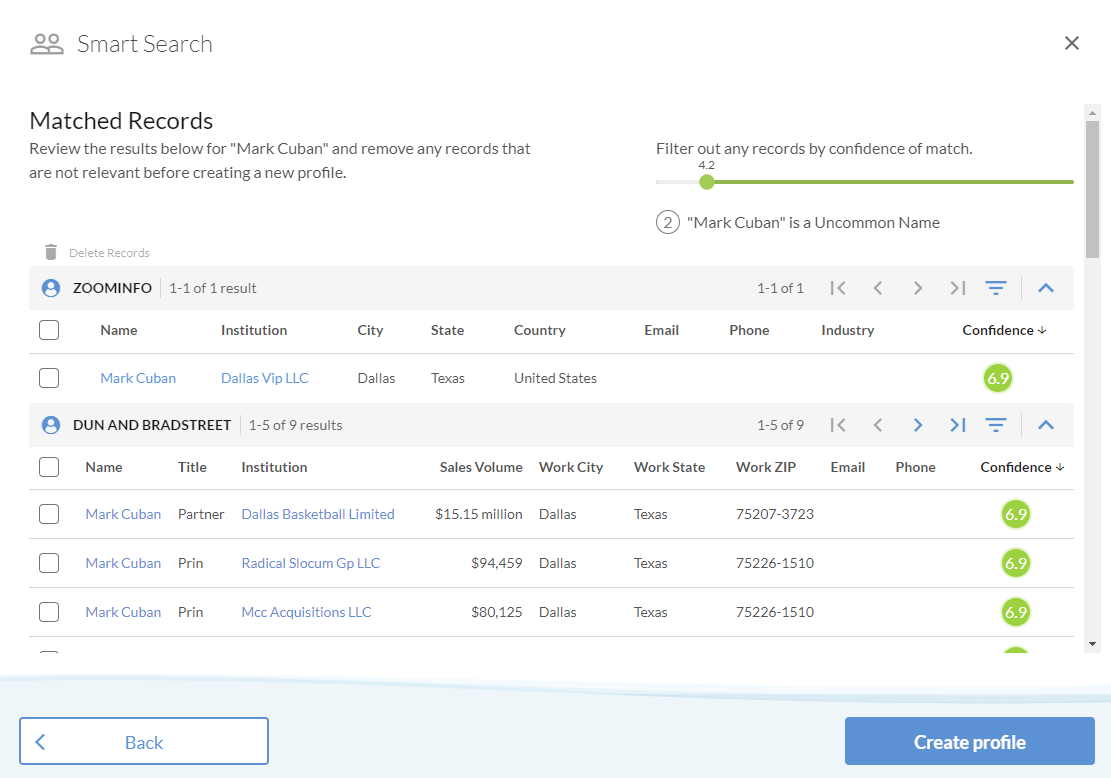
Task: Click the ZoomInfo first page icon
Action: pyautogui.click(x=838, y=288)
